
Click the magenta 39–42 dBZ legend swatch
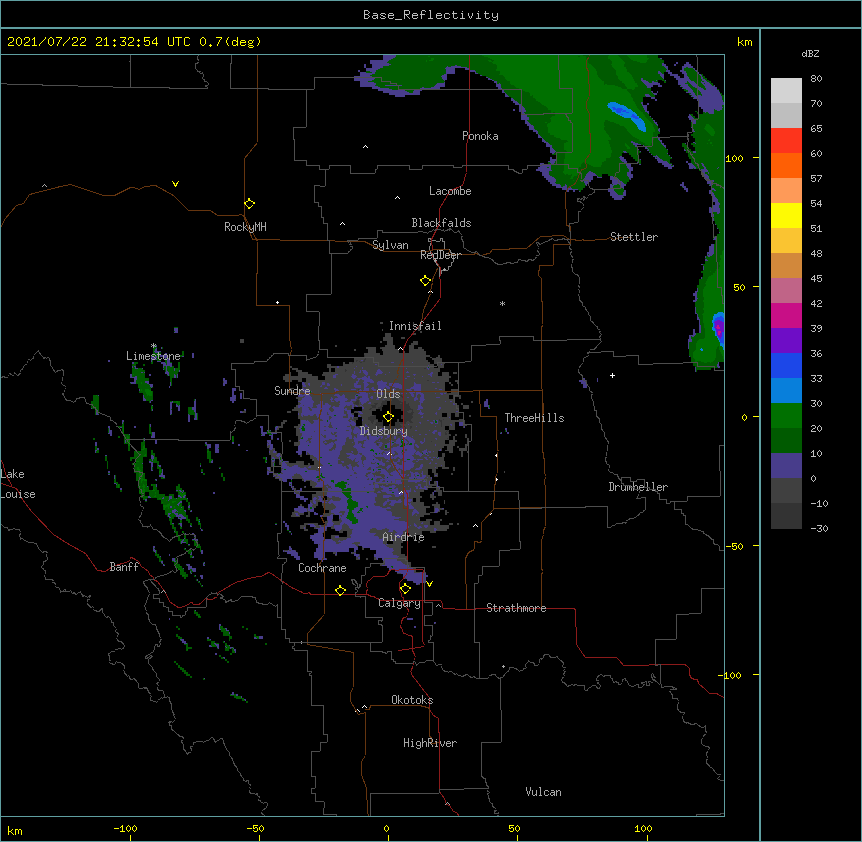click(786, 315)
